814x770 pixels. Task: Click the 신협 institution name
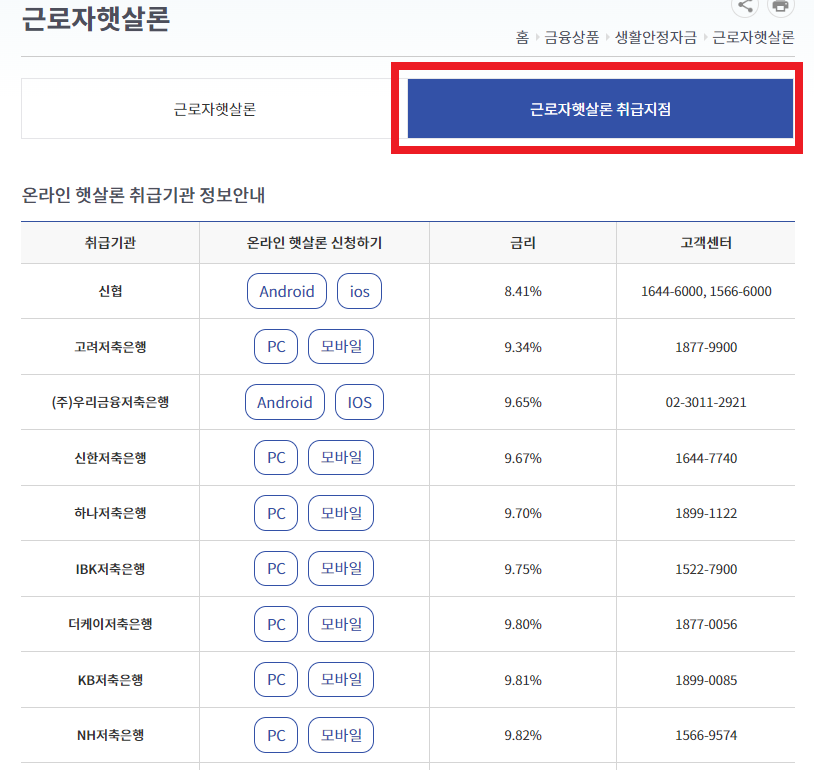110,291
